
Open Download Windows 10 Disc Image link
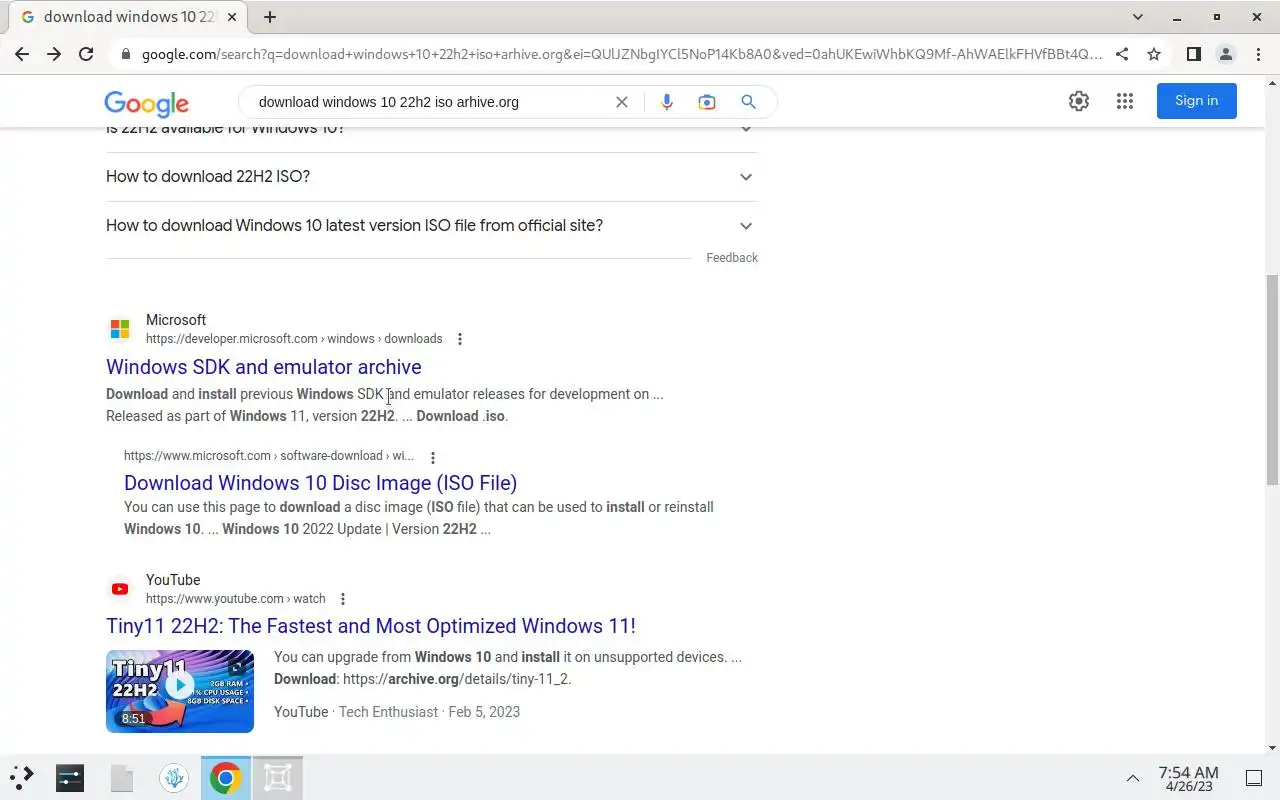pos(320,483)
